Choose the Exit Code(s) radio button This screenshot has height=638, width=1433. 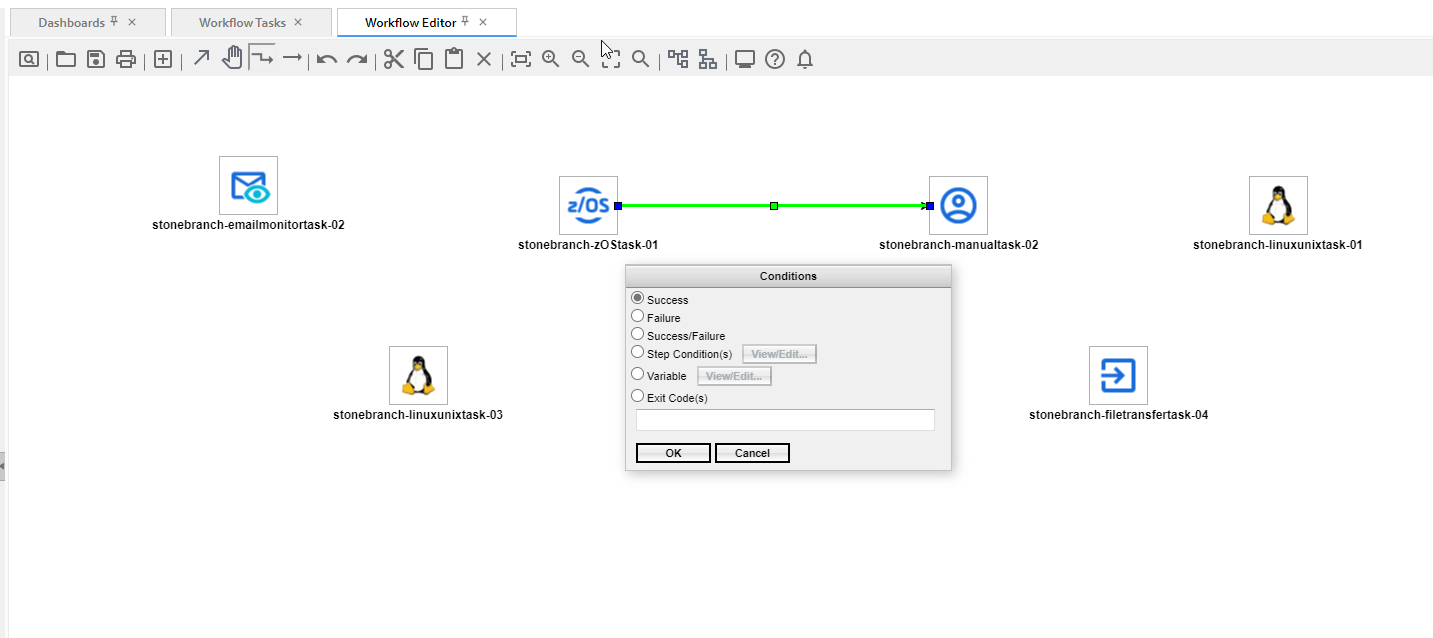(x=638, y=397)
